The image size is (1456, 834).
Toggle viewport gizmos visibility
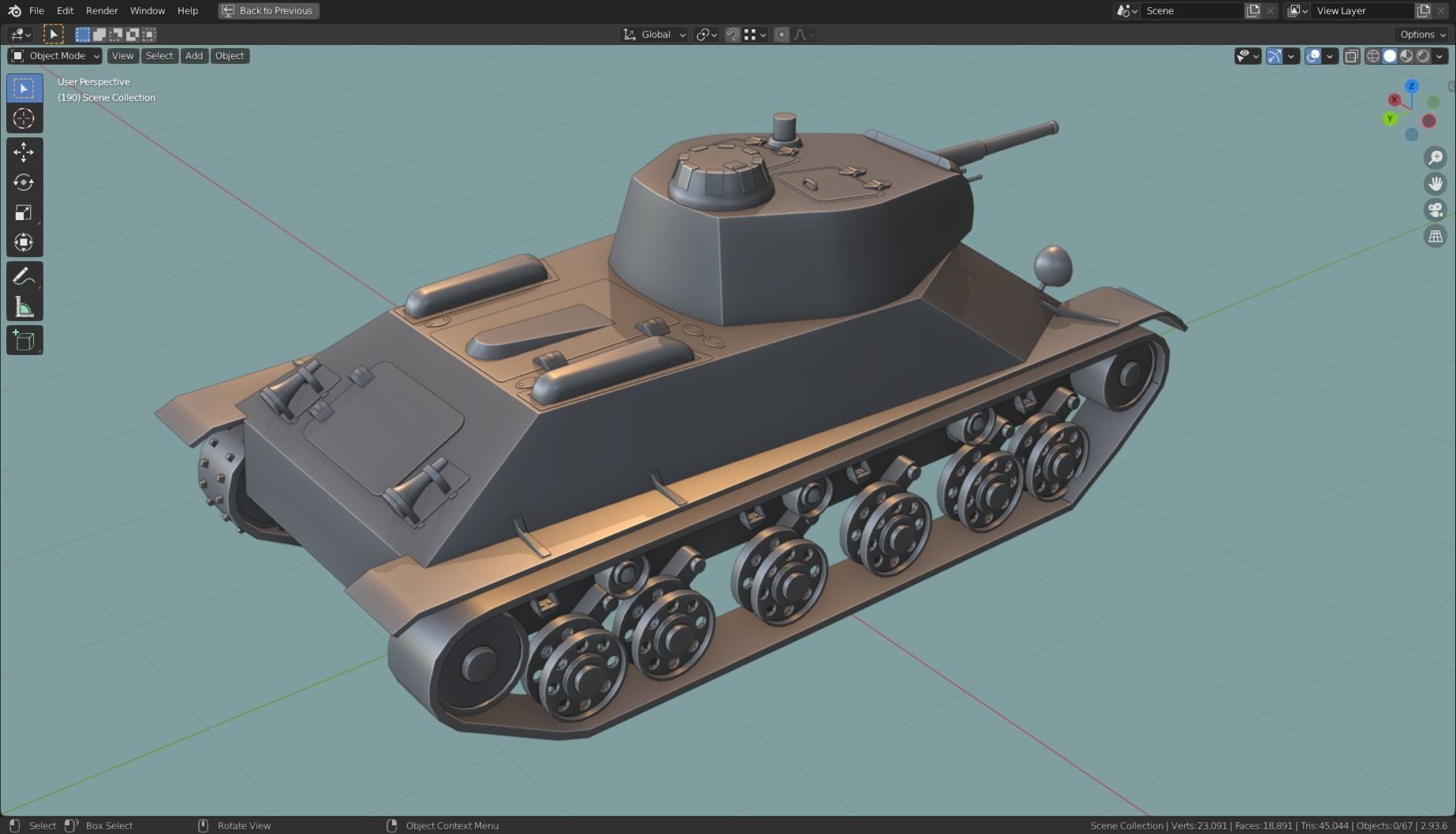point(1274,55)
